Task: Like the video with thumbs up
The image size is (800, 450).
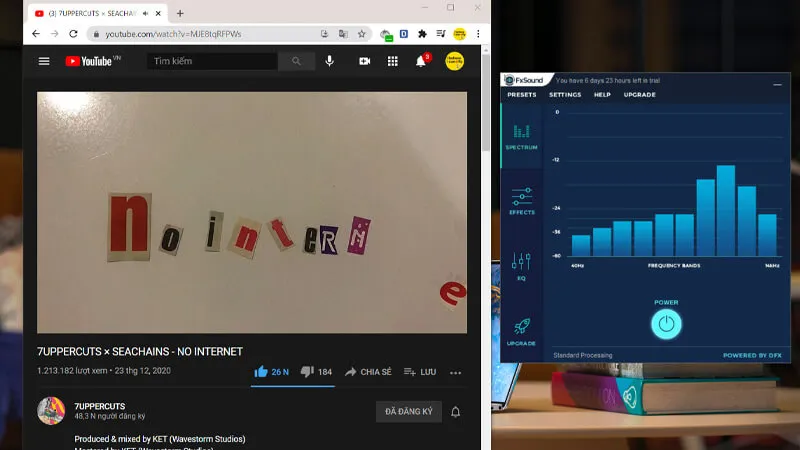Action: (261, 372)
